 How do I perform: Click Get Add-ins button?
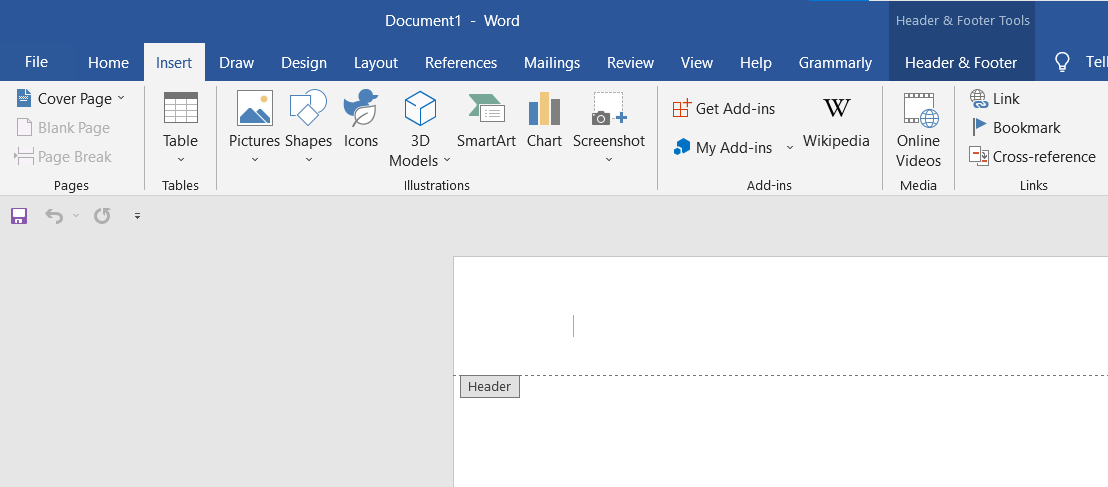(x=724, y=108)
